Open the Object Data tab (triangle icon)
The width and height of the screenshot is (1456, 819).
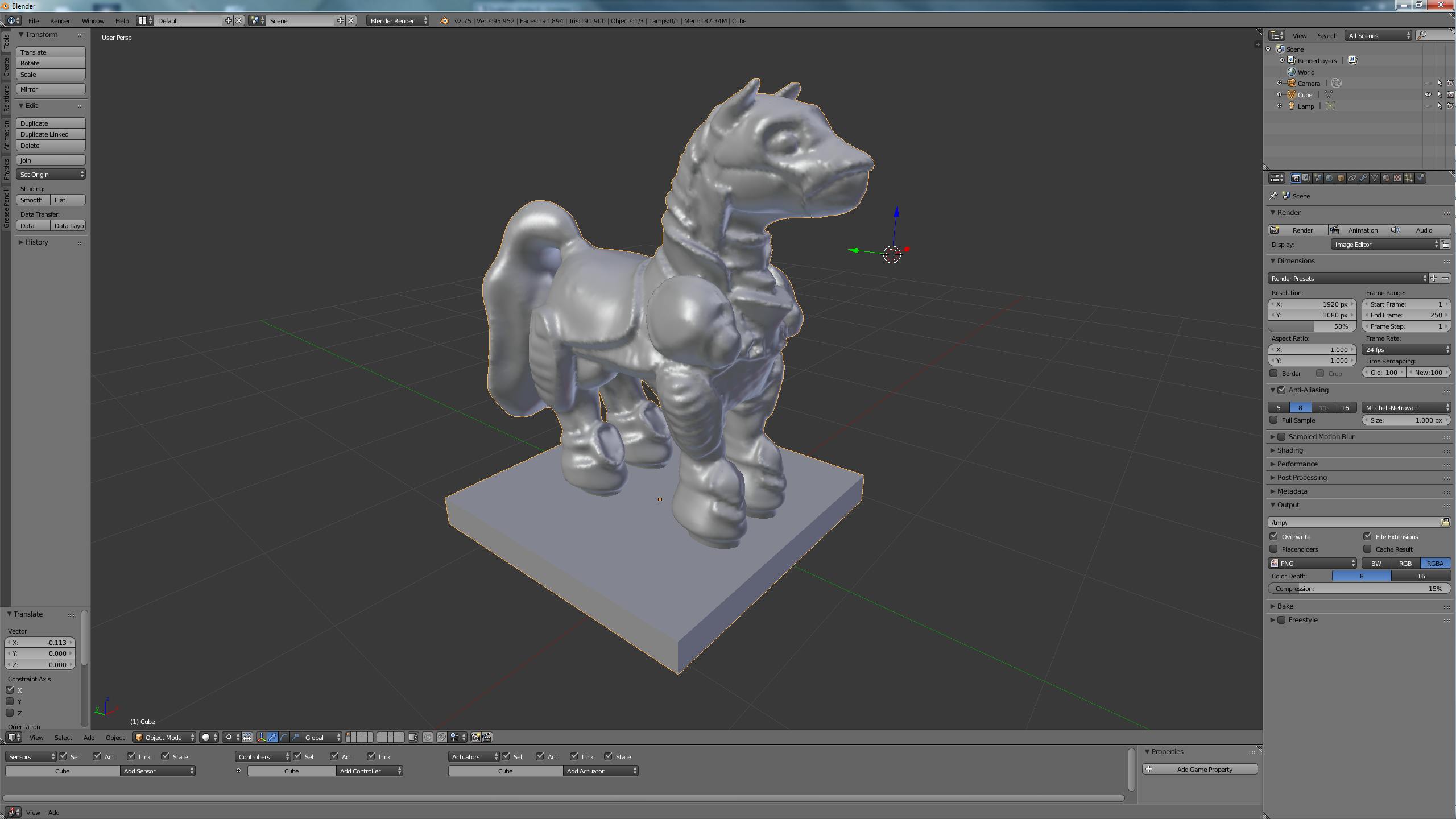(1375, 178)
